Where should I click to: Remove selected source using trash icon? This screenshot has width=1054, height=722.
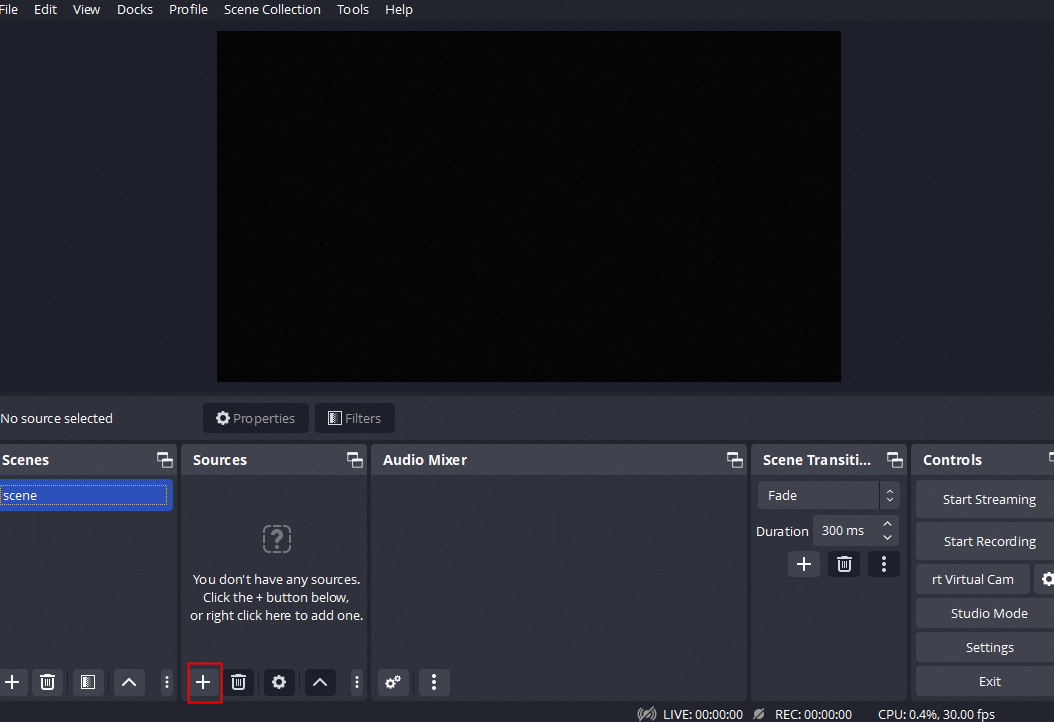pos(238,682)
